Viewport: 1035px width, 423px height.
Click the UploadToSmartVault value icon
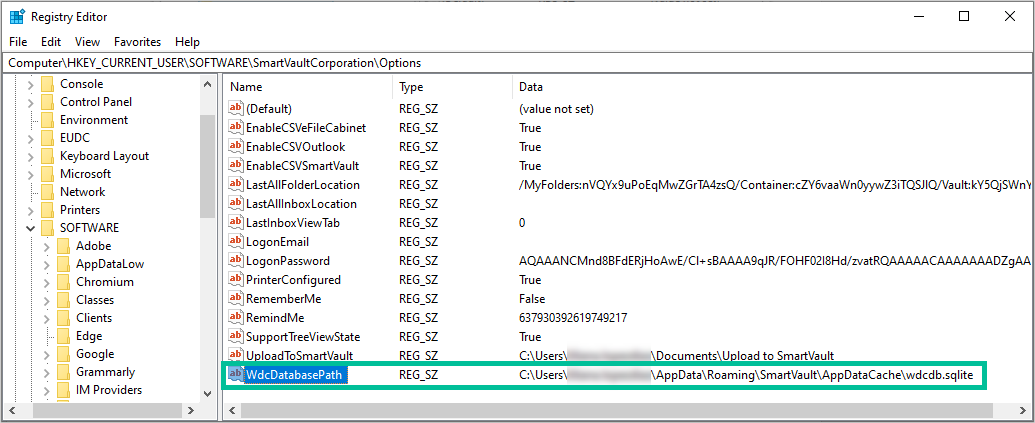[236, 356]
